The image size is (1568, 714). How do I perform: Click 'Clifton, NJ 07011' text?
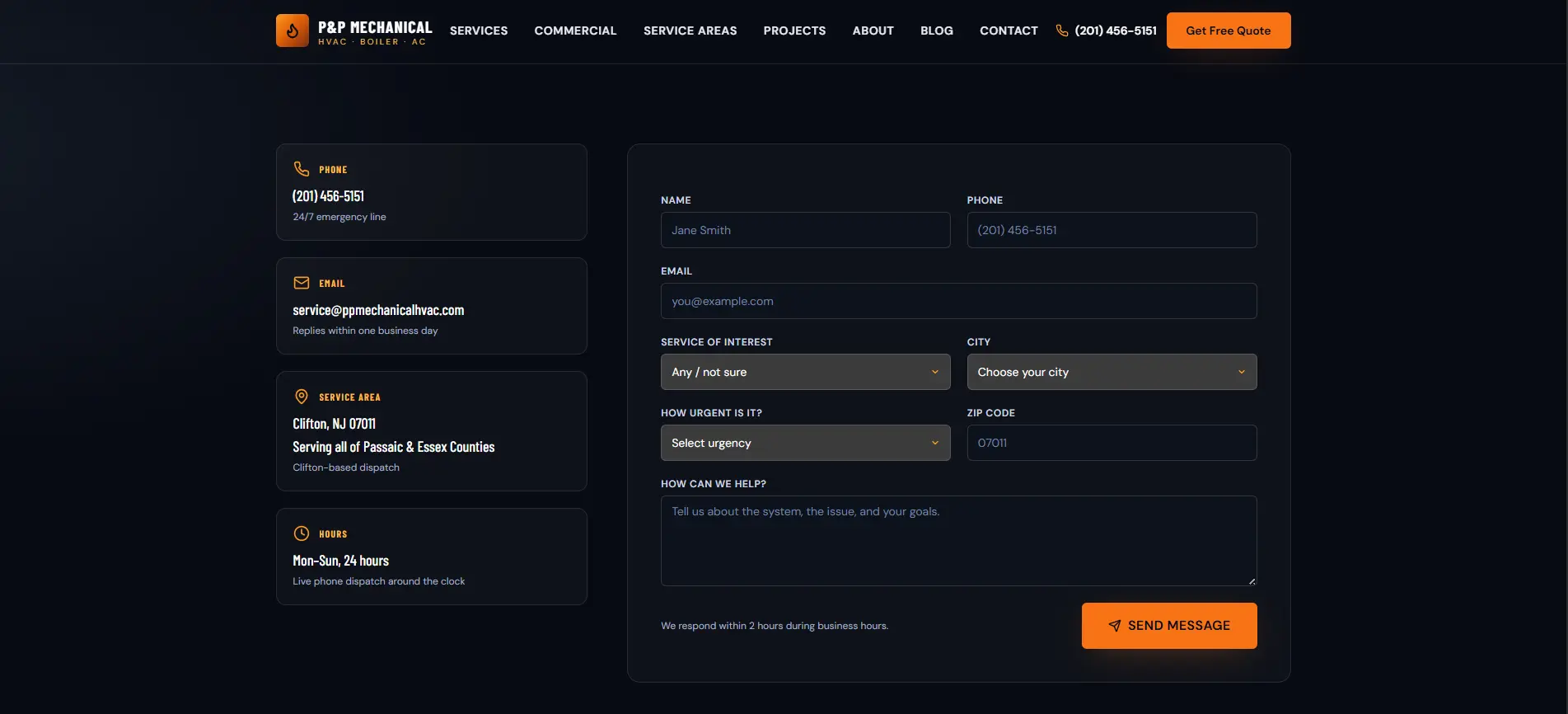(334, 424)
